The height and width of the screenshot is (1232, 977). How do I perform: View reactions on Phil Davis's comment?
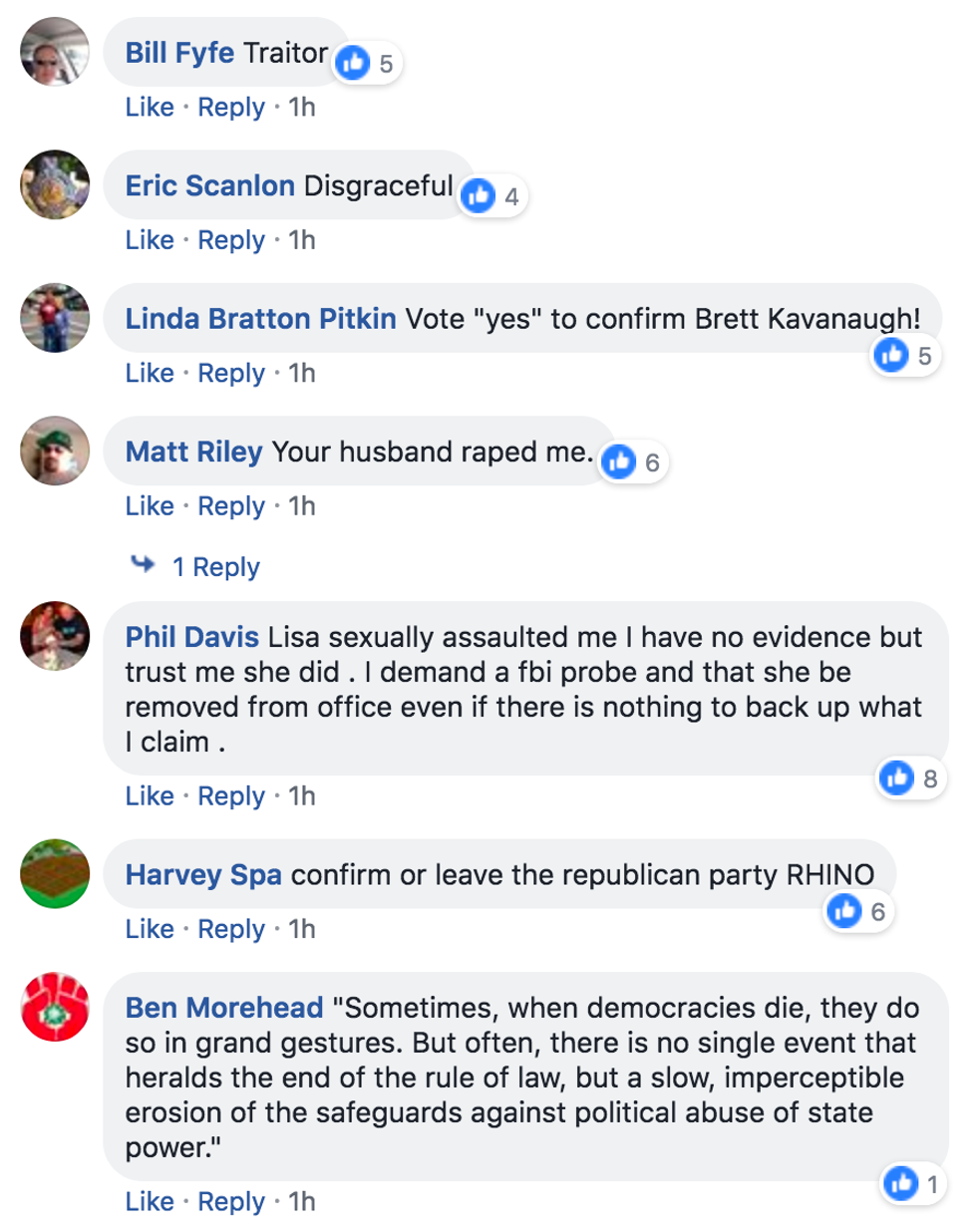(x=896, y=777)
